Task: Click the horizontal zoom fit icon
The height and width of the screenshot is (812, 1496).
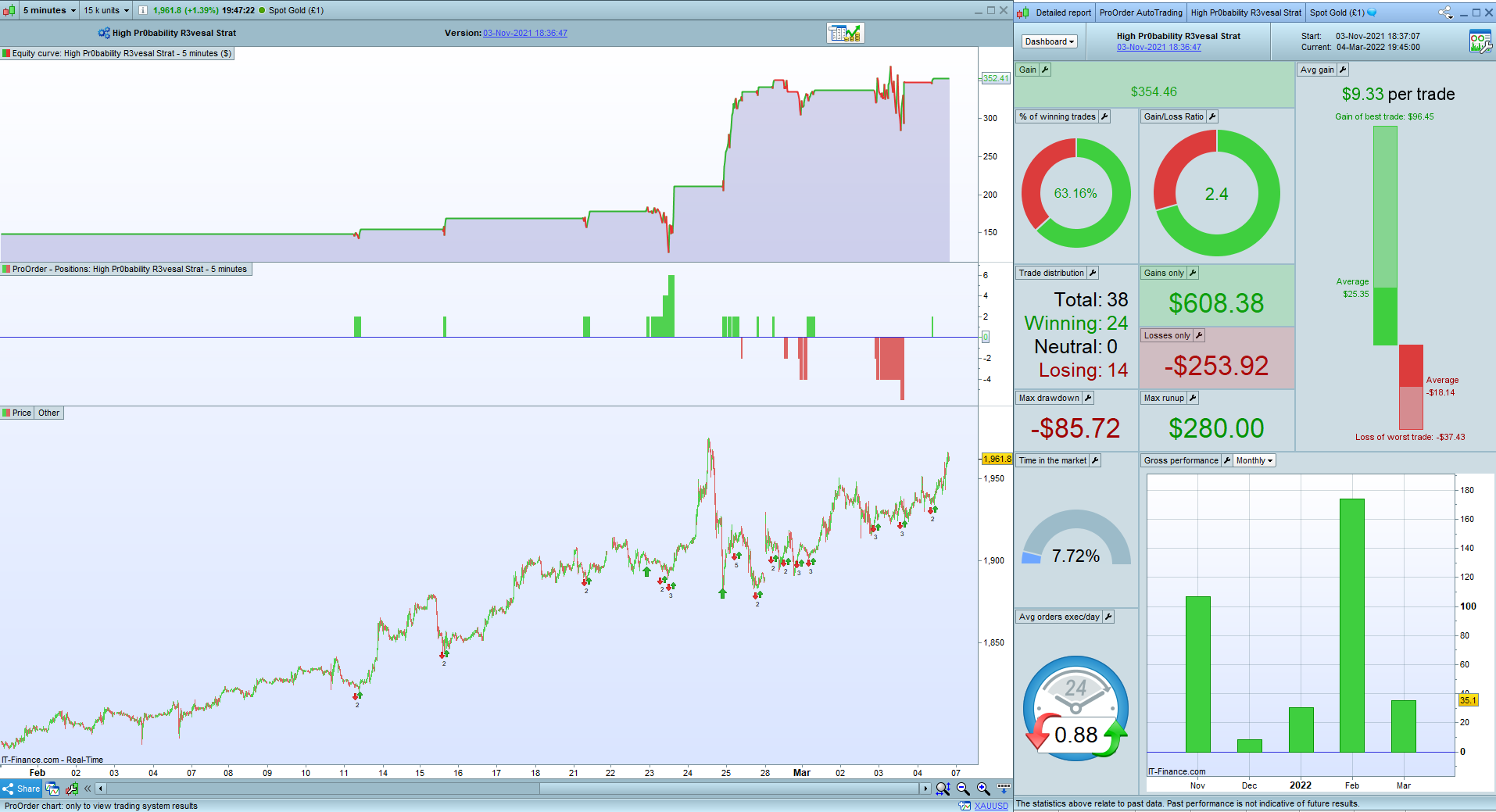Action: [943, 789]
